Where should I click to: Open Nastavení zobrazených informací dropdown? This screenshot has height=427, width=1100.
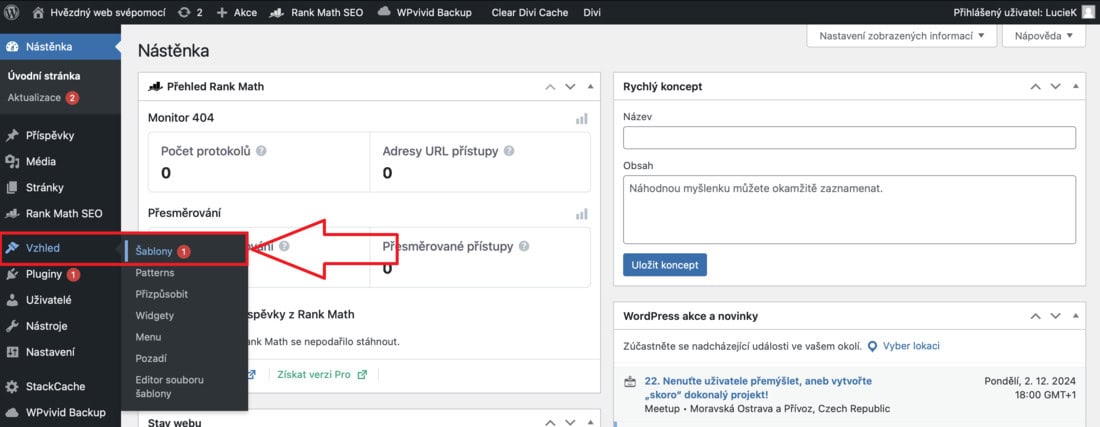coord(902,36)
